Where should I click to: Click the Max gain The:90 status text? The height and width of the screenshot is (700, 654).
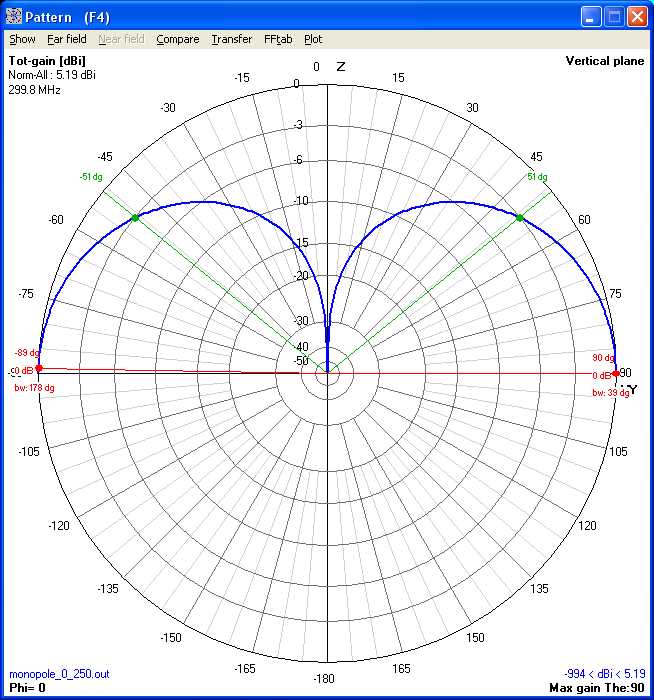point(597,688)
